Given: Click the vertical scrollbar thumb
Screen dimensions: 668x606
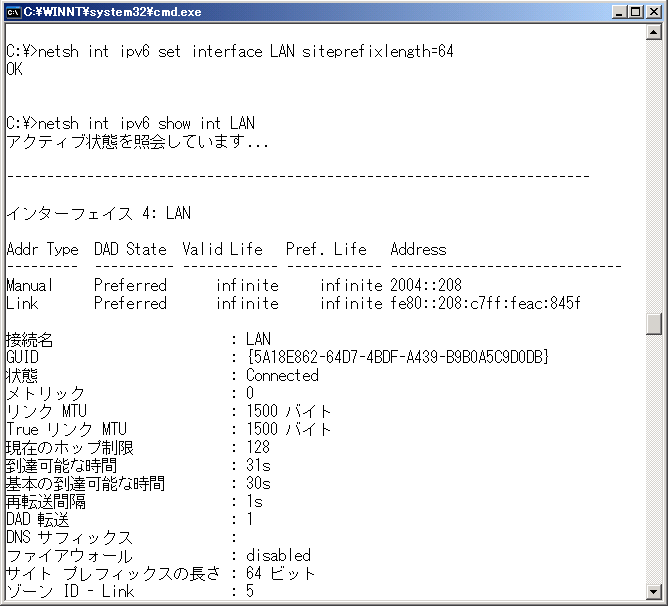Looking at the screenshot, I should (655, 324).
